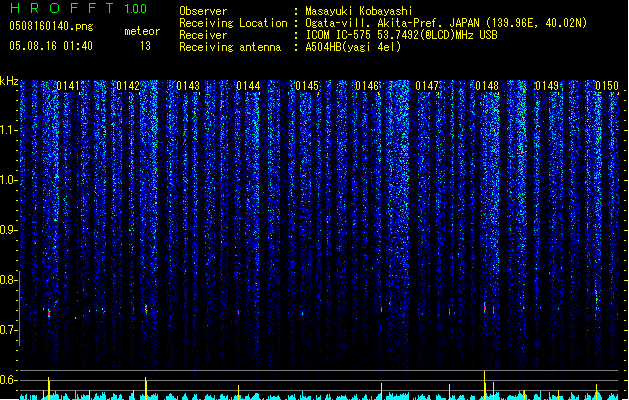
Task: Click the 0.8 kHz axis tick label
Action: coord(8,280)
